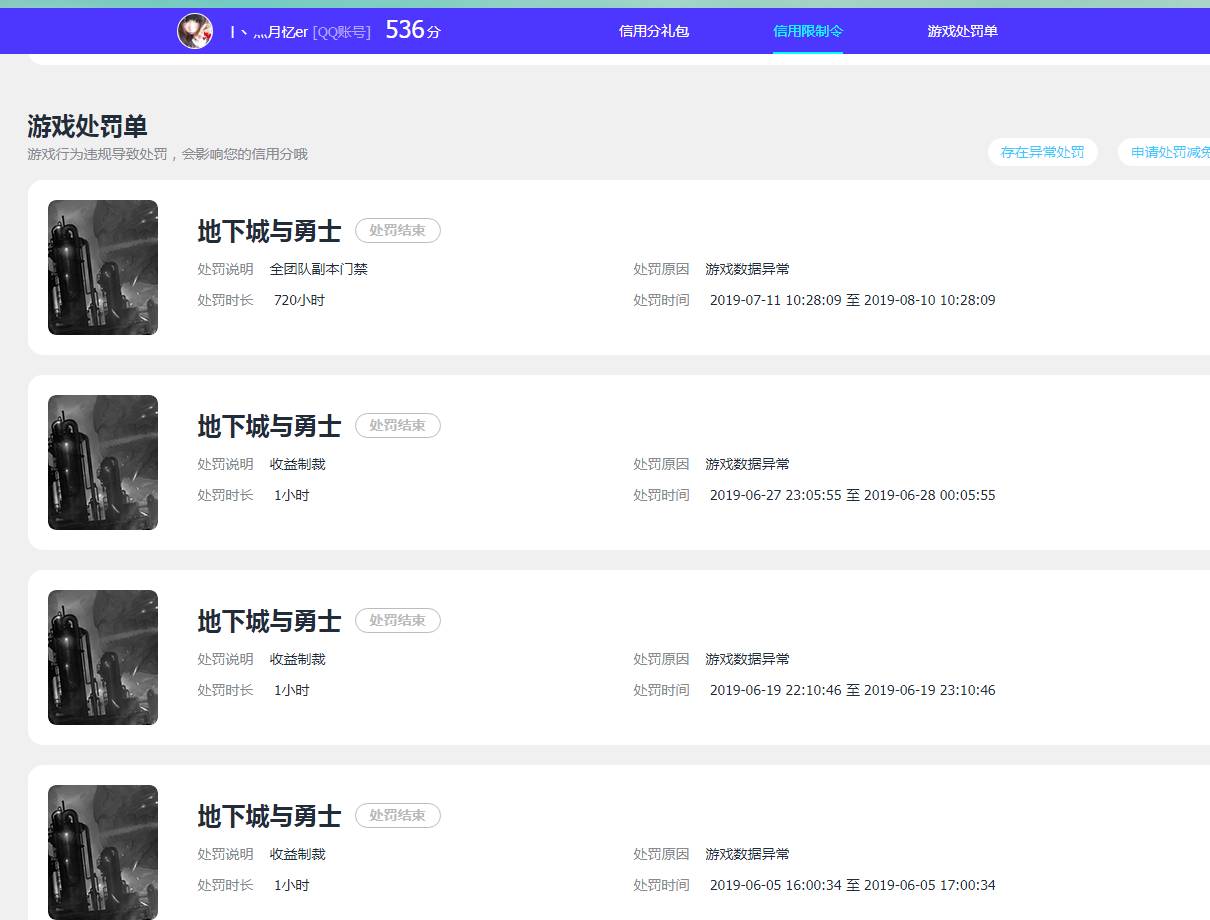Screen dimensions: 1210x920
Task: Go to the 游戏处罚单 tab
Action: (x=962, y=31)
